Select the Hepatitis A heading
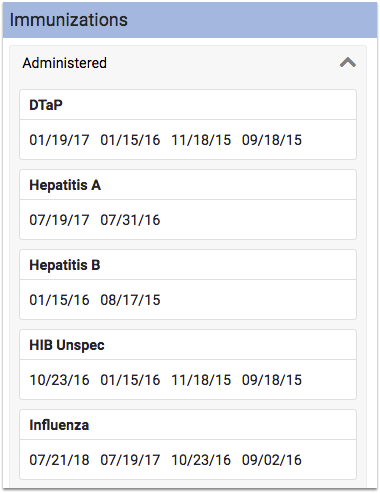380x493 pixels. click(65, 185)
